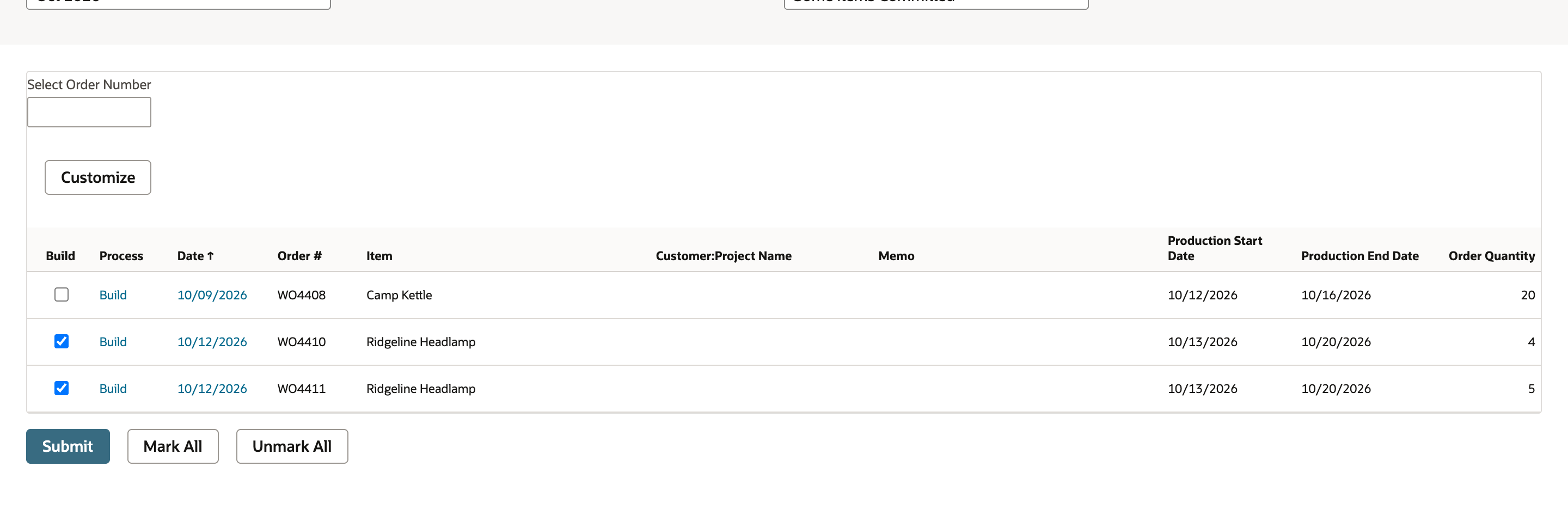Select Ridgeline Headlamp in WO4411 row
Image resolution: width=1568 pixels, height=528 pixels.
421,389
